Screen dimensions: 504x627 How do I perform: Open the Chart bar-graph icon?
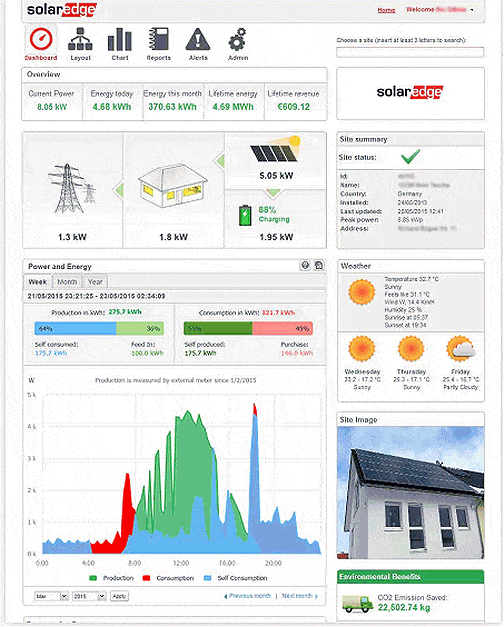tap(120, 39)
